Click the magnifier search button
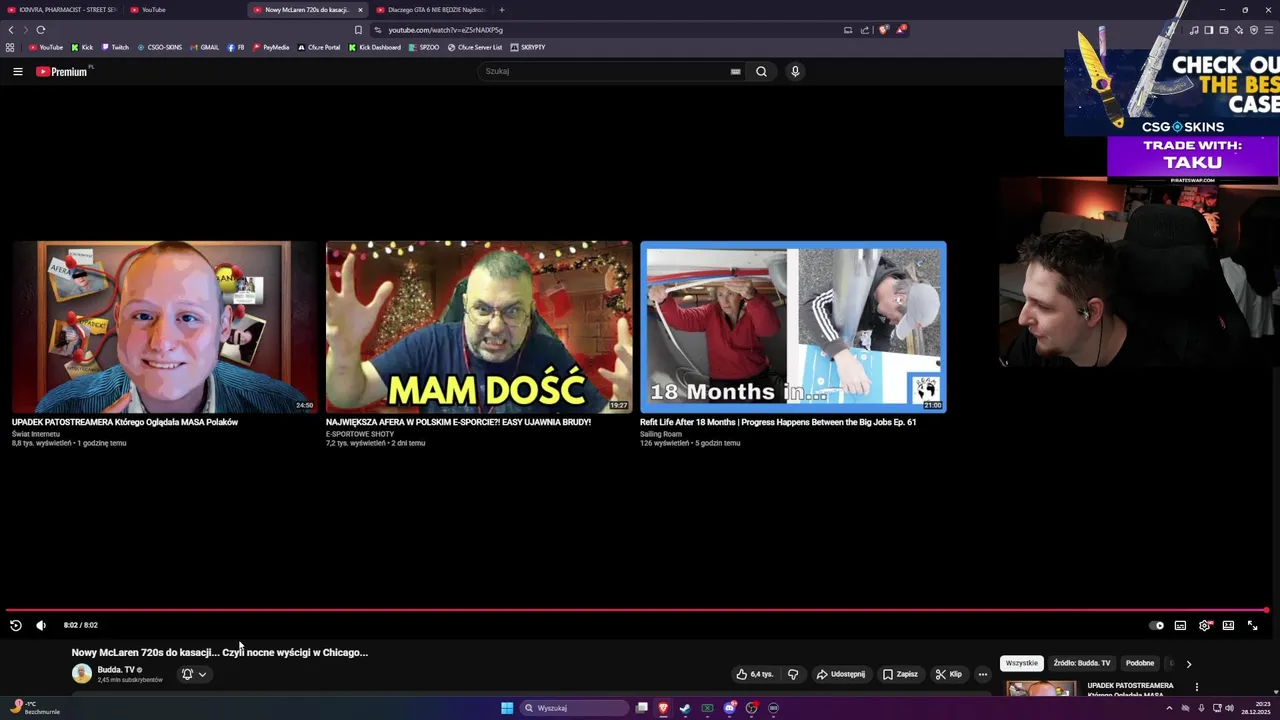This screenshot has height=720, width=1280. tap(761, 71)
